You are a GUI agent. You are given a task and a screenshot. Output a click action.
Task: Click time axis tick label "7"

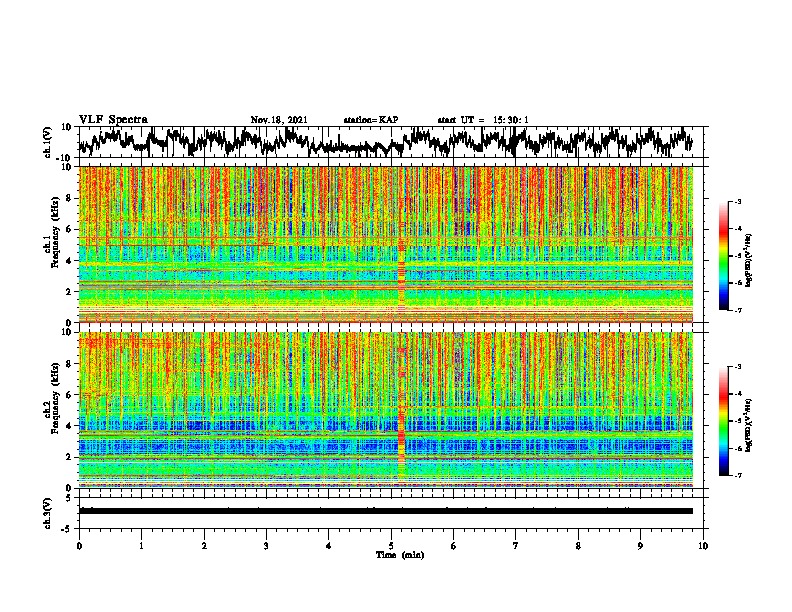(516, 546)
